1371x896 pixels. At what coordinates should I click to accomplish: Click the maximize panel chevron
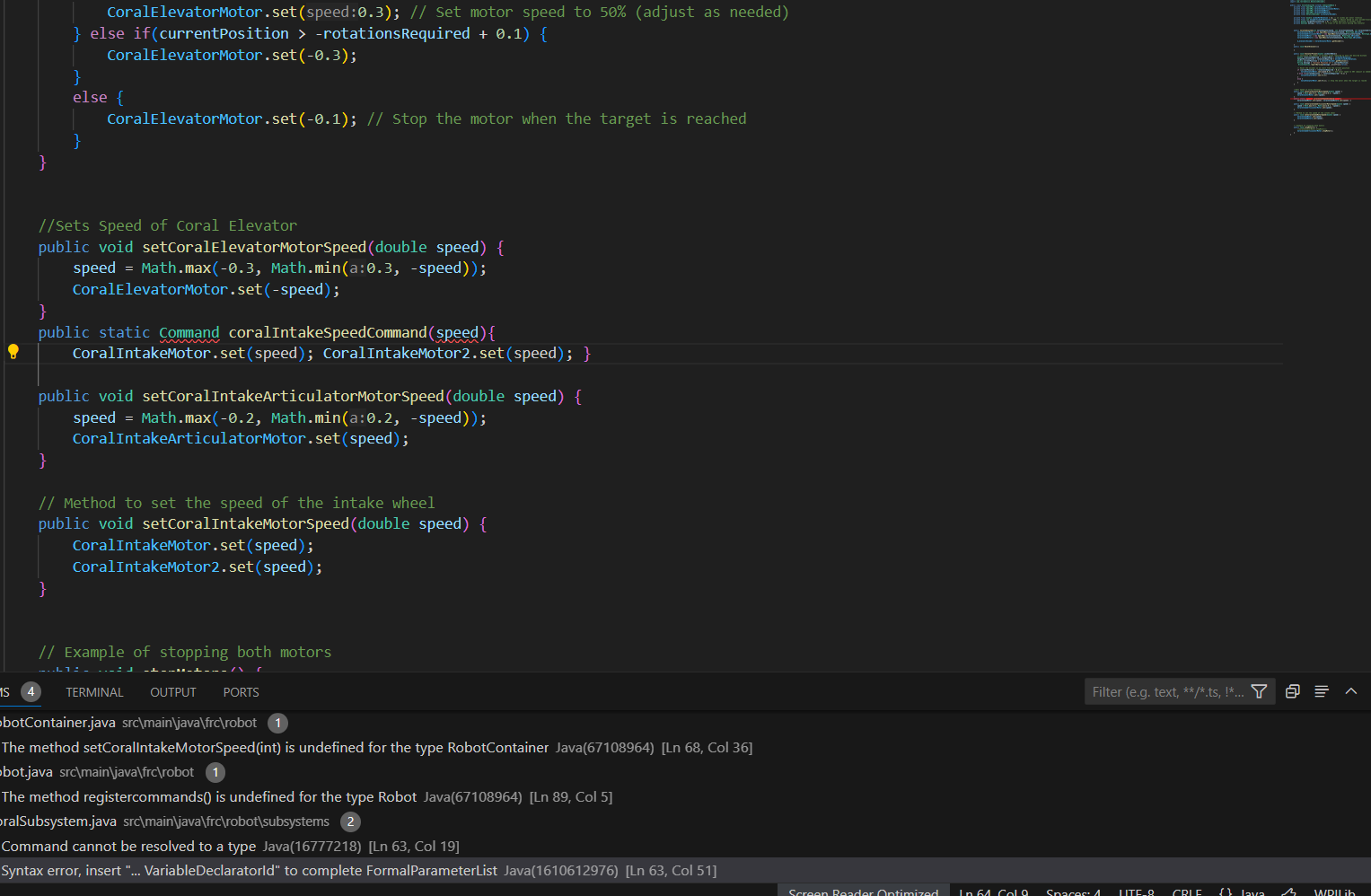point(1350,691)
